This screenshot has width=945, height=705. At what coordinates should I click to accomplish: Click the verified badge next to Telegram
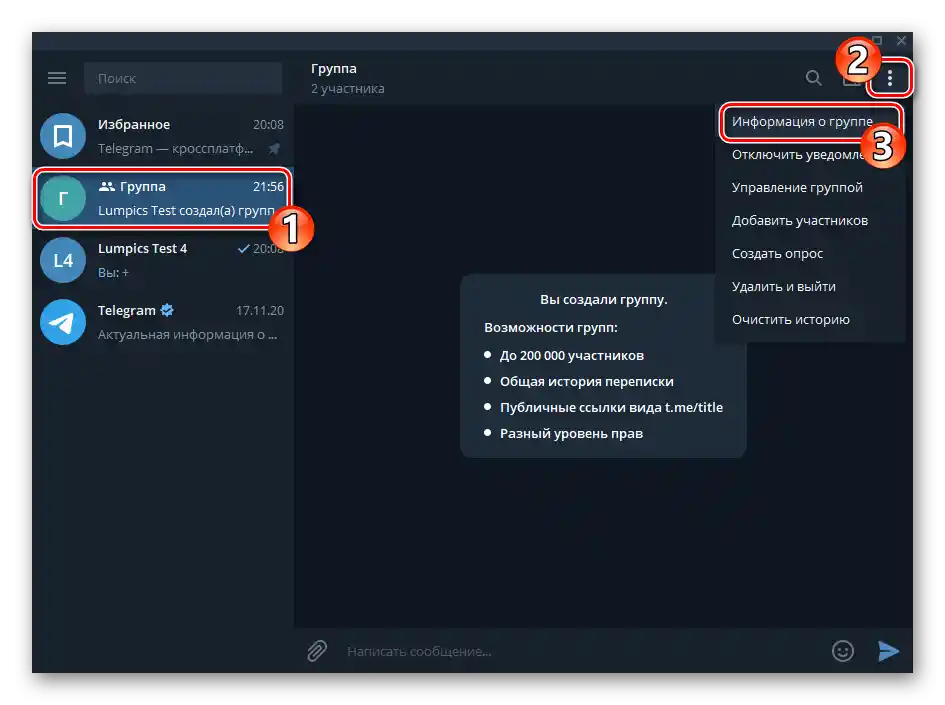[167, 310]
